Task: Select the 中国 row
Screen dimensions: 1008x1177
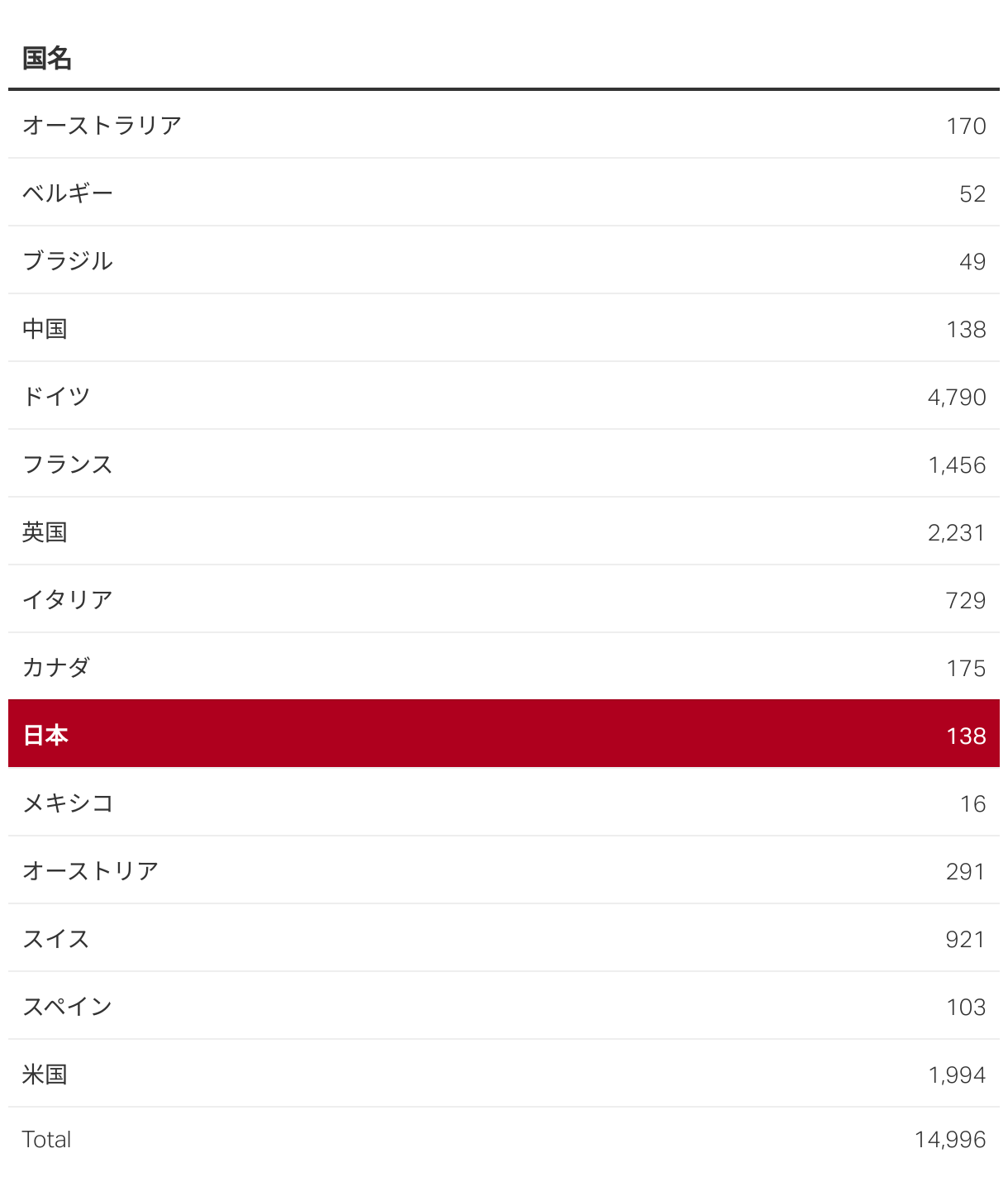Action: click(504, 328)
